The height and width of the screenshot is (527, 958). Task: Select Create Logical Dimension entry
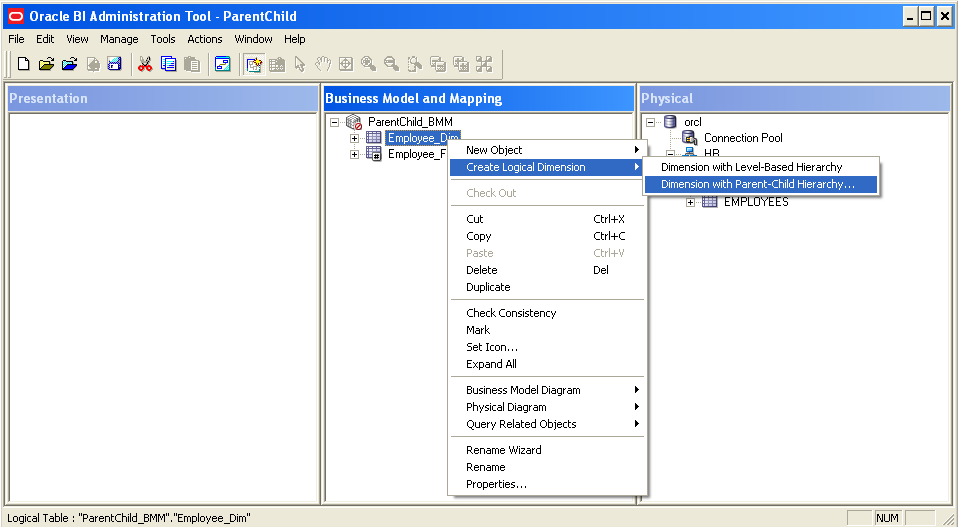coord(547,167)
